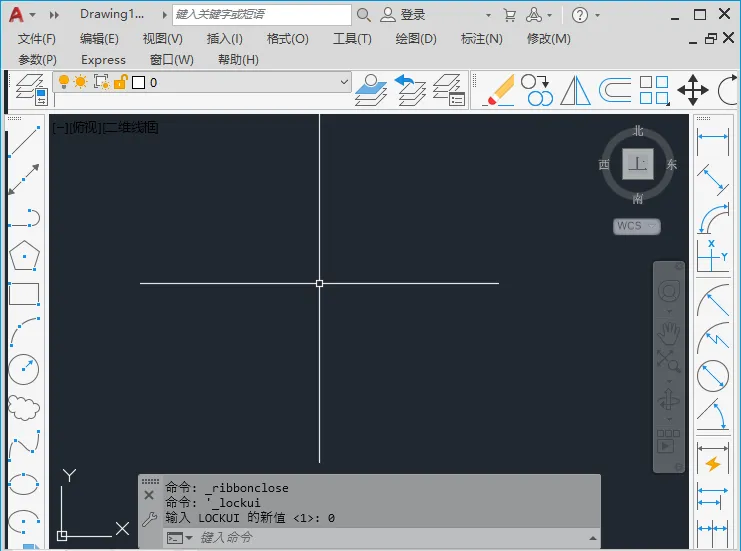The width and height of the screenshot is (741, 551).
Task: Open the sign-in dropdown arrow
Action: pos(488,16)
